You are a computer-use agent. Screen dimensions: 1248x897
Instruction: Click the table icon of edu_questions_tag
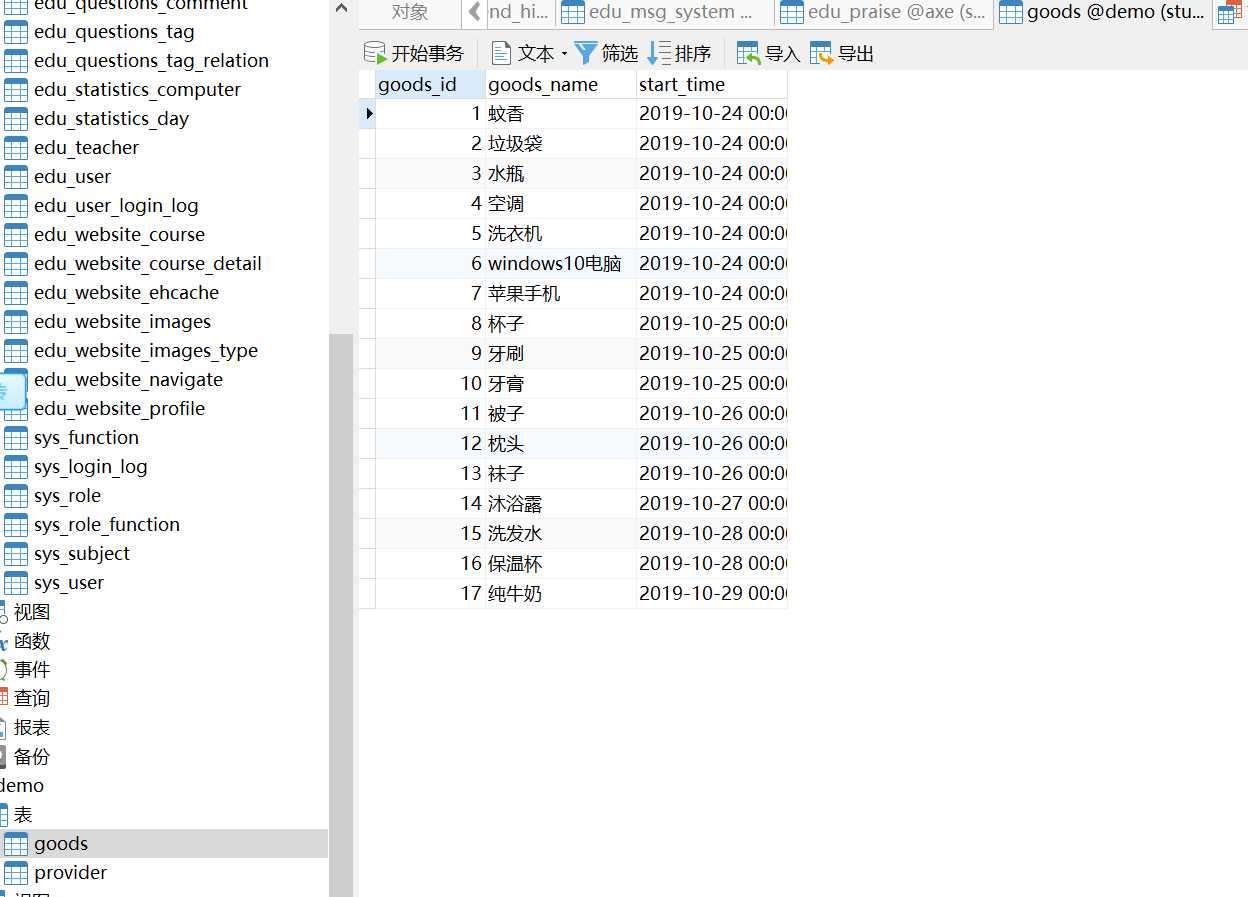coord(16,32)
